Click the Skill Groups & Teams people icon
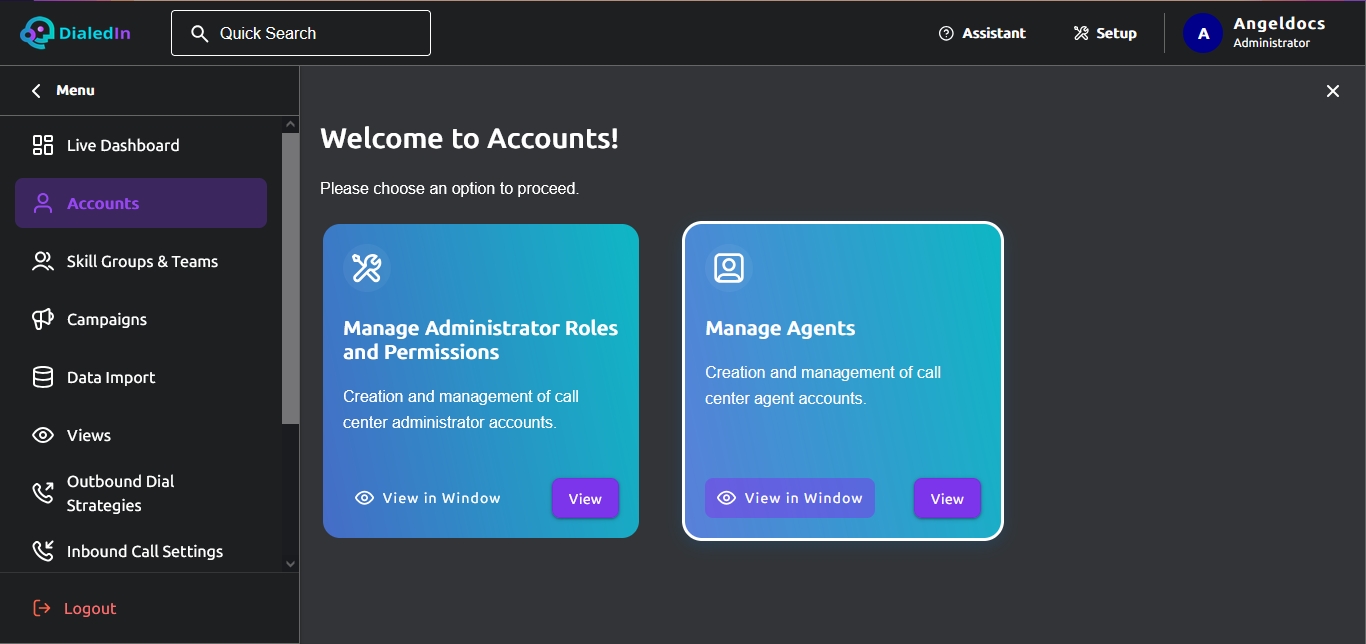Image resolution: width=1366 pixels, height=644 pixels. click(x=43, y=261)
